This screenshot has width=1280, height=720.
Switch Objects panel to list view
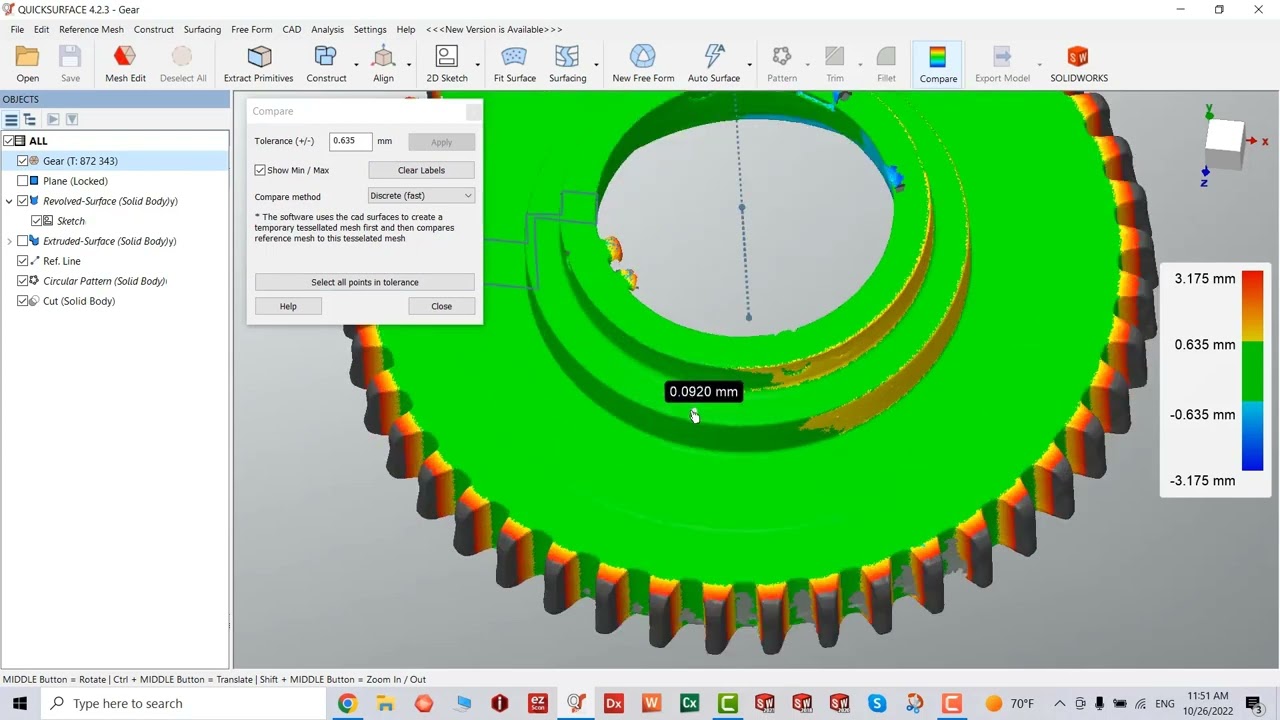(x=11, y=119)
